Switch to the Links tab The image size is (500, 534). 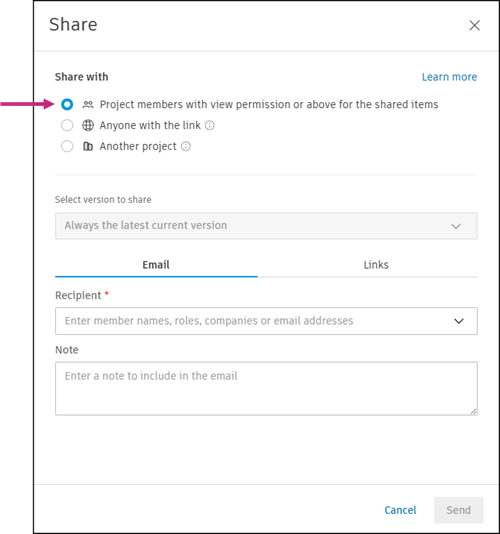pyautogui.click(x=376, y=265)
